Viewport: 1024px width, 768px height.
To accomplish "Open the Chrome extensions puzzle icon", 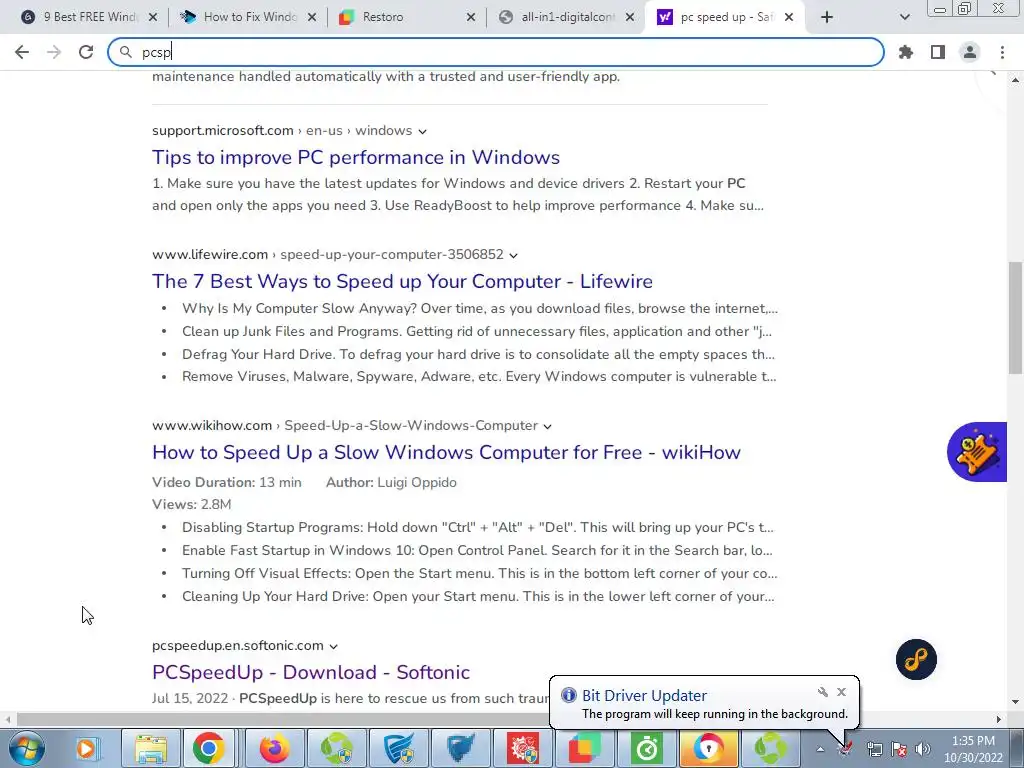I will [906, 52].
